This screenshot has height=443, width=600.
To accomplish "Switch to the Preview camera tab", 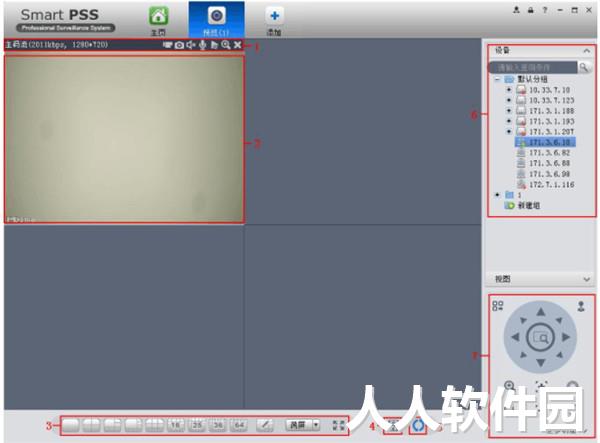I will coord(217,19).
